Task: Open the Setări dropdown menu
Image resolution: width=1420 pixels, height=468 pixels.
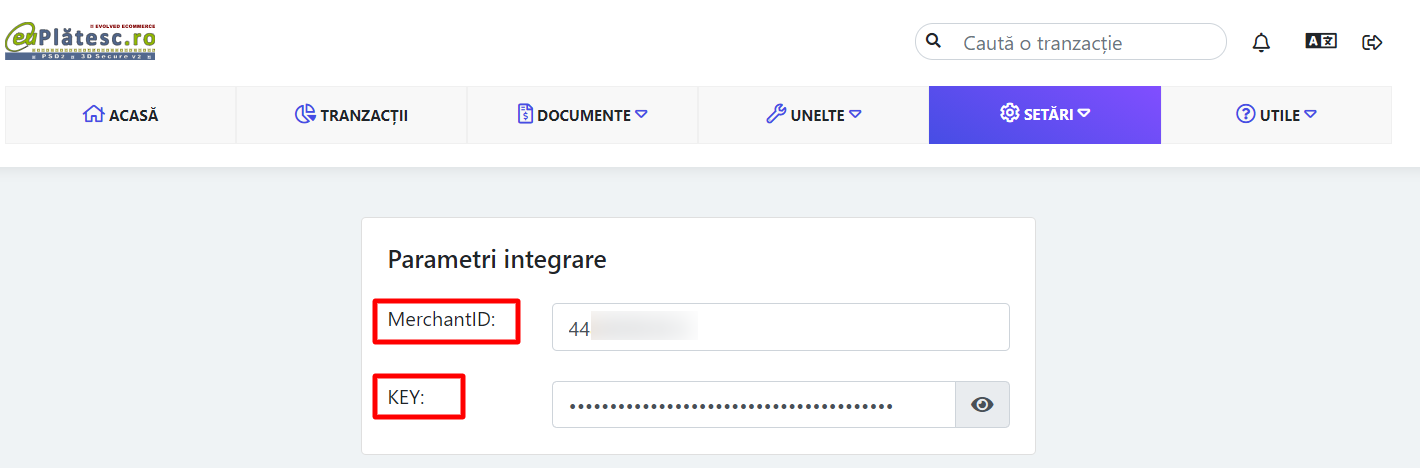Action: point(1045,115)
